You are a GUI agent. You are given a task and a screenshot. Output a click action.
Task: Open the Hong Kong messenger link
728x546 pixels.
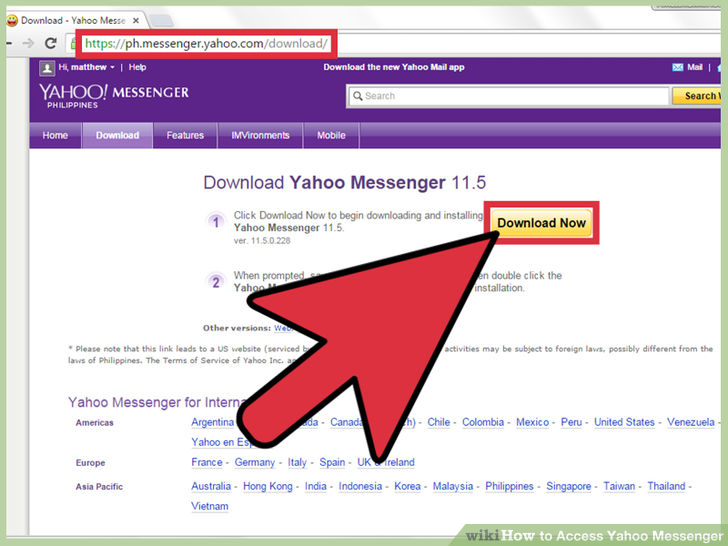(x=268, y=486)
